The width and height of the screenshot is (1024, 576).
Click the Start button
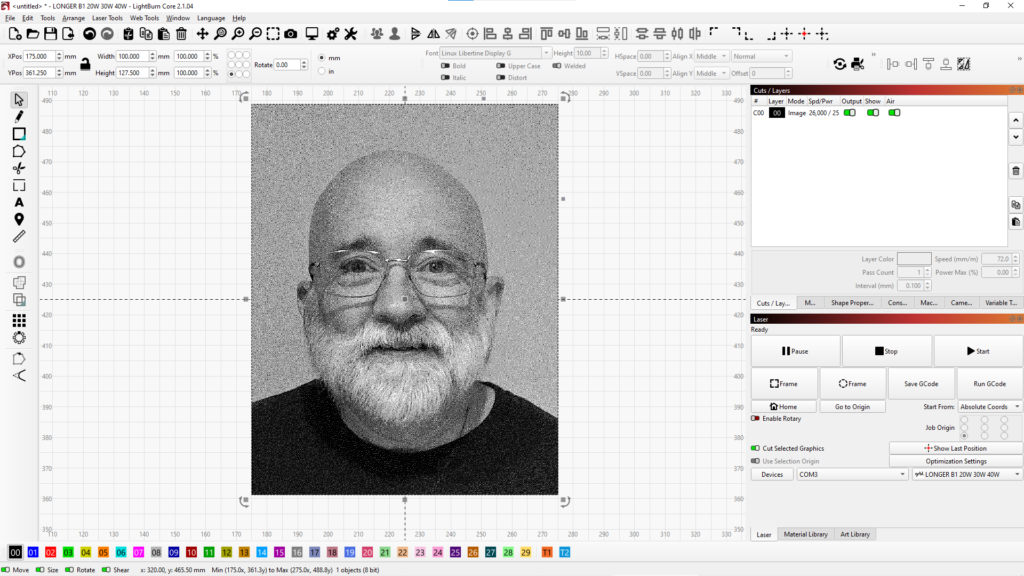pos(978,351)
